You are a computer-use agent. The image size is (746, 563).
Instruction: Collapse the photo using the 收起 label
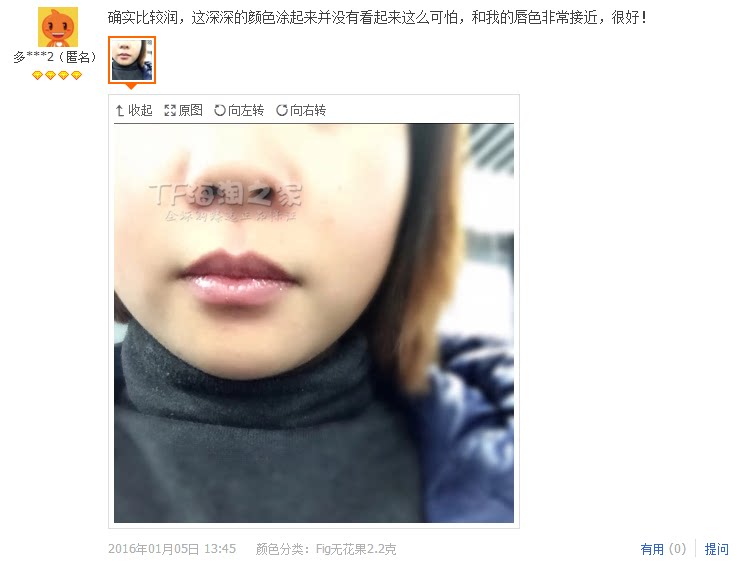pos(140,110)
